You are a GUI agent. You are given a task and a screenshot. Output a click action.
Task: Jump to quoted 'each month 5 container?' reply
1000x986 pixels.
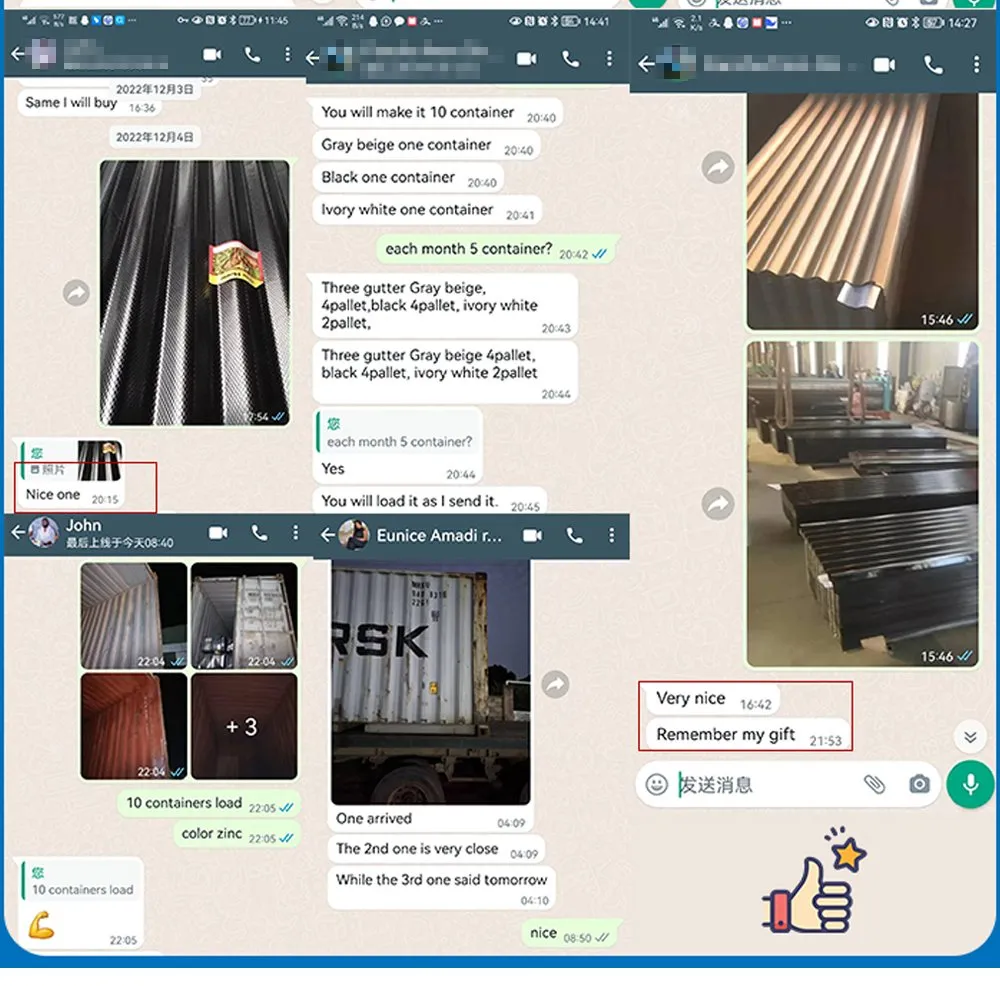pyautogui.click(x=398, y=433)
